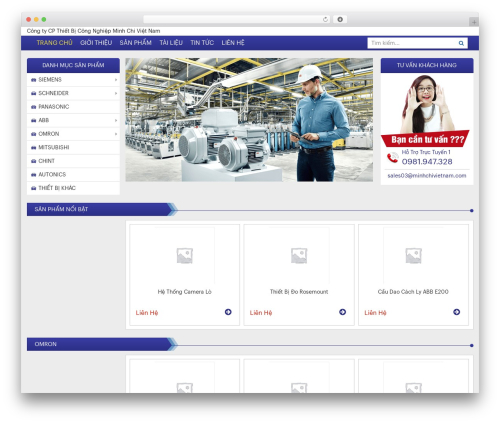Click the red phone hotline icon
500x423 pixels.
point(392,157)
